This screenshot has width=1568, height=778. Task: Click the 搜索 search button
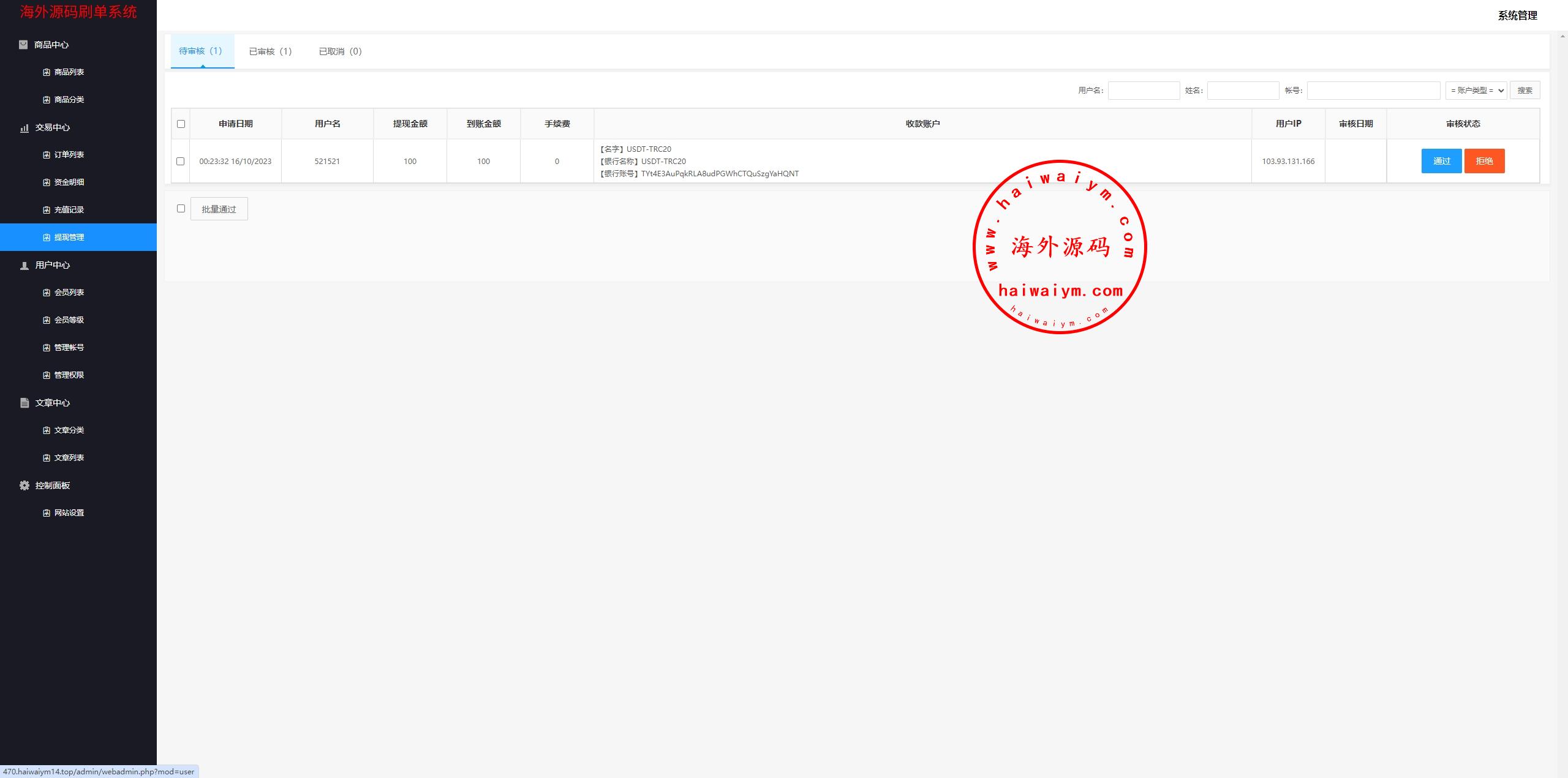(1525, 91)
